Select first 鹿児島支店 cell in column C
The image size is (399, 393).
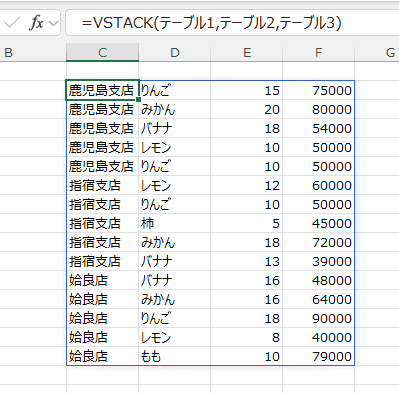[103, 90]
